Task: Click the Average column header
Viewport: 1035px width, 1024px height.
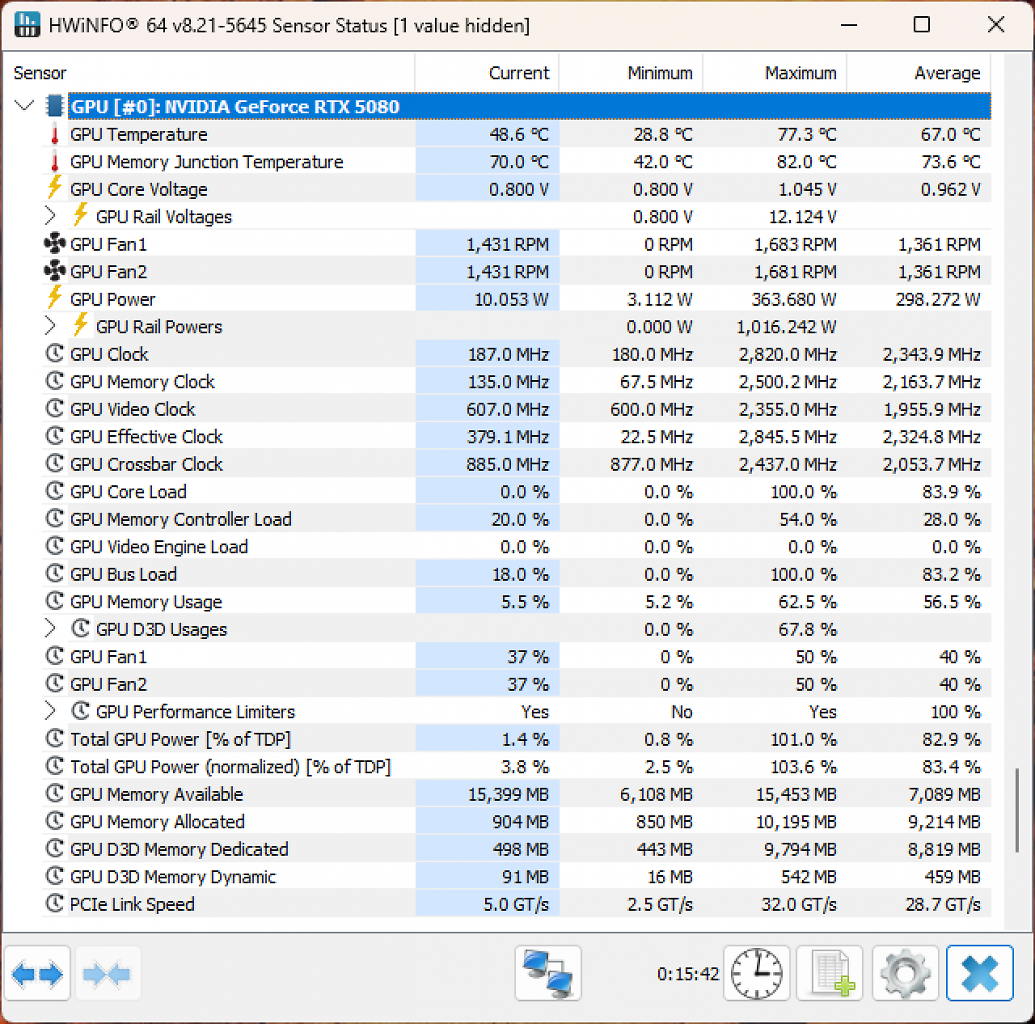Action: point(919,73)
